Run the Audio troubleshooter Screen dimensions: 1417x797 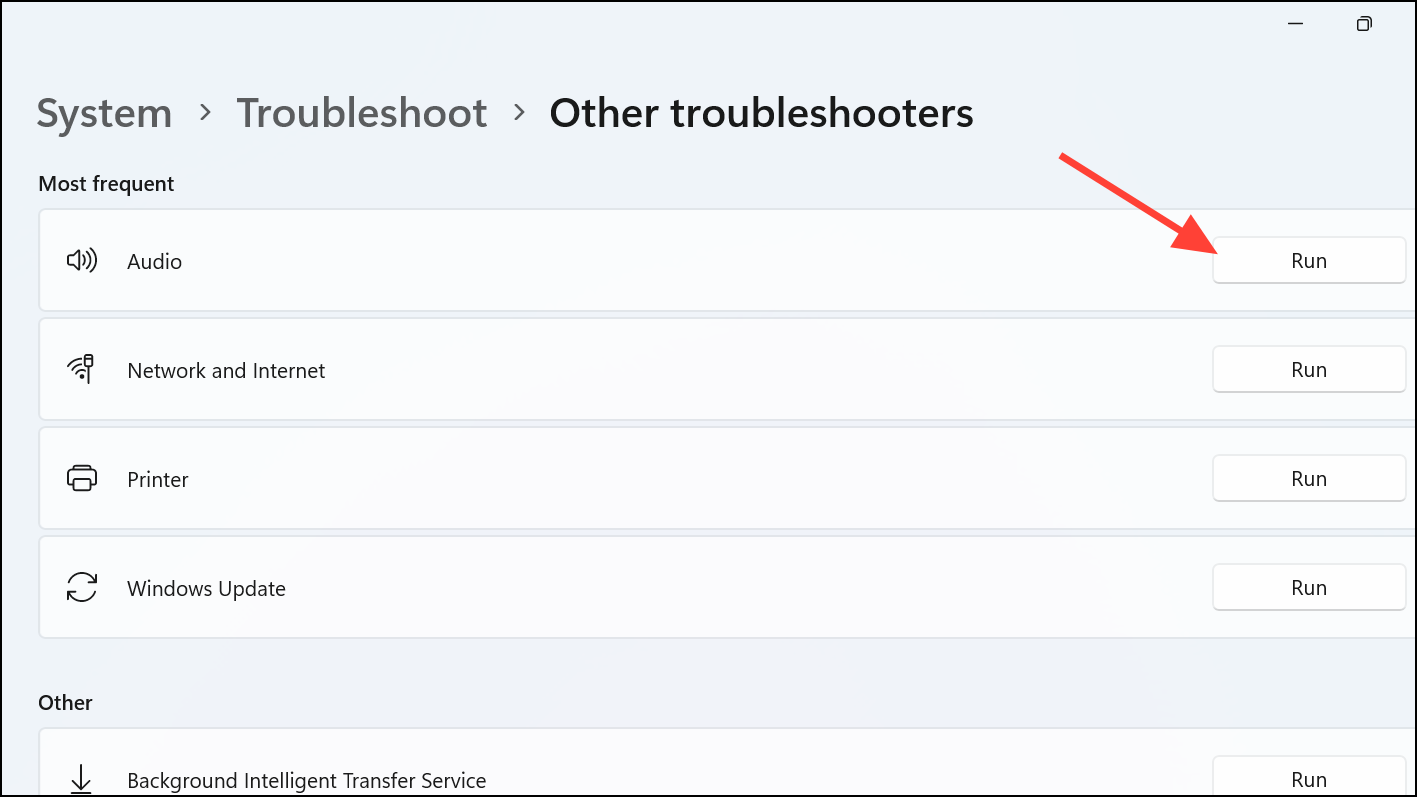(x=1309, y=261)
